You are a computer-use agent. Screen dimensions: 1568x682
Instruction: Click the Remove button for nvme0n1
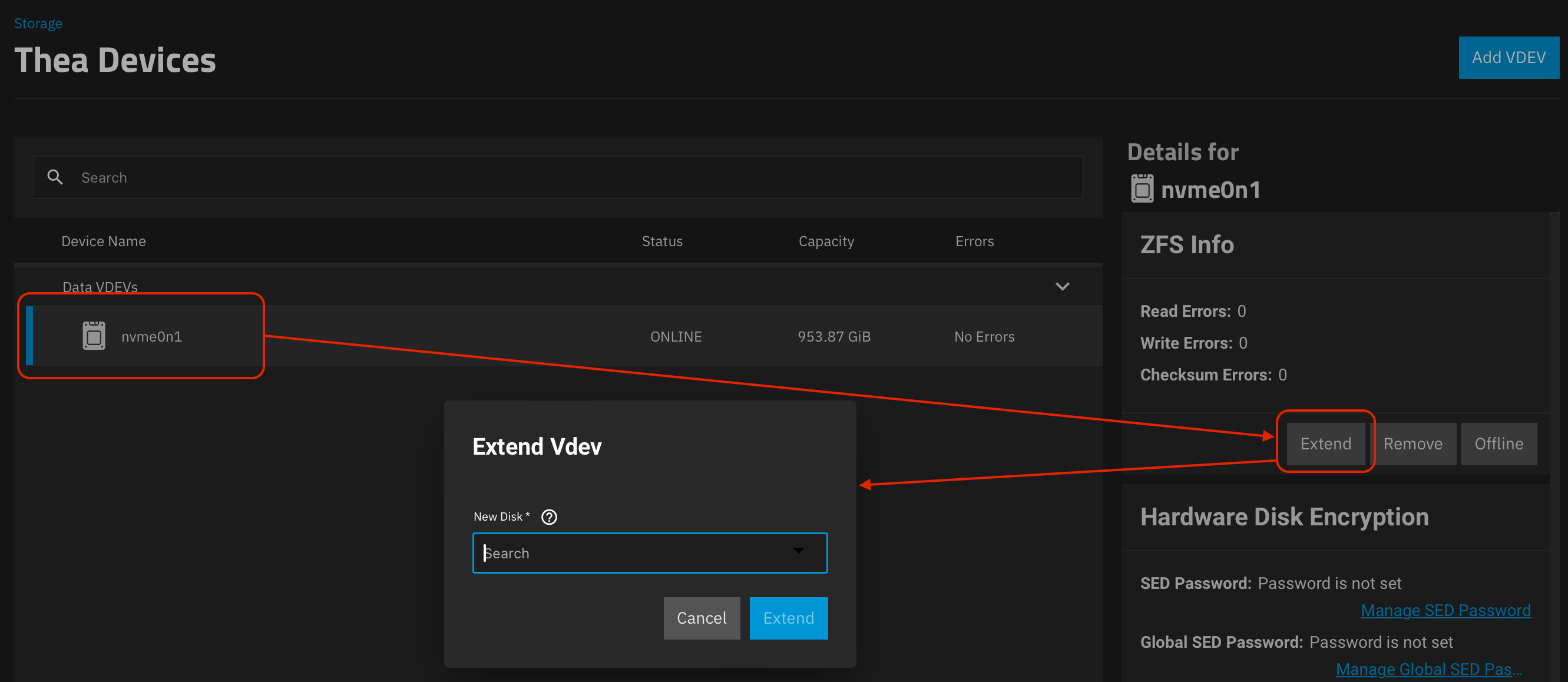tap(1412, 443)
